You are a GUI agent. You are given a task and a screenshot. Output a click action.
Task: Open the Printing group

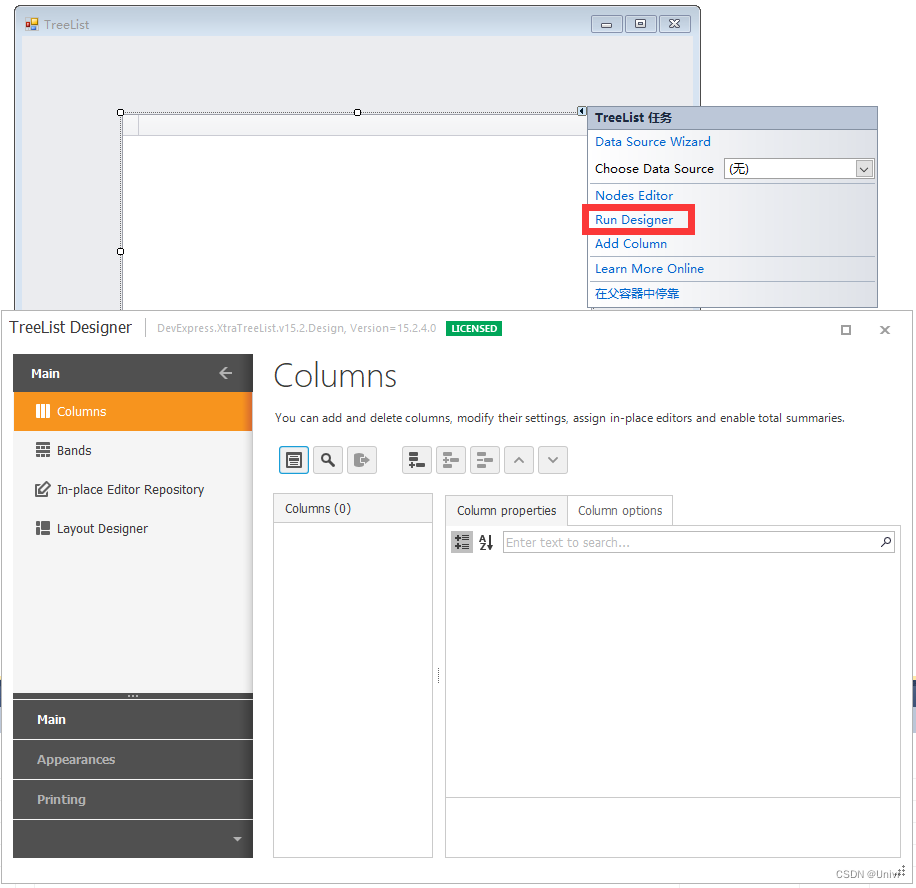pos(133,799)
